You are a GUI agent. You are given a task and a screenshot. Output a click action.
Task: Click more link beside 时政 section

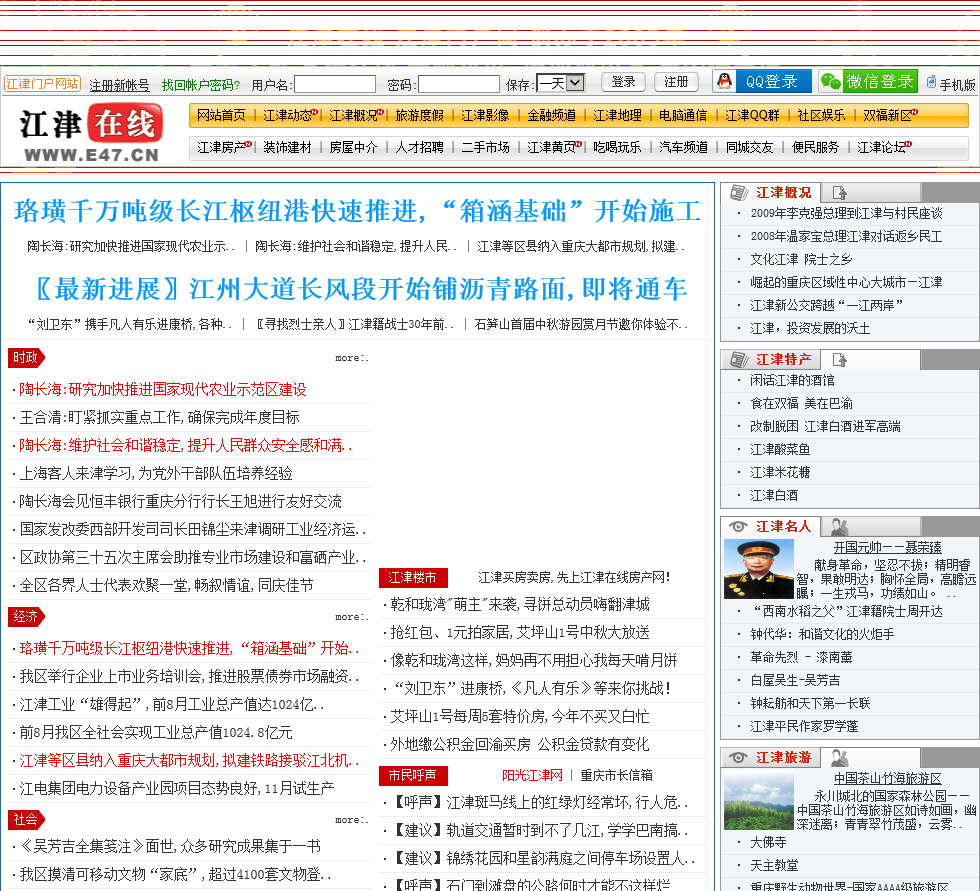click(x=352, y=358)
